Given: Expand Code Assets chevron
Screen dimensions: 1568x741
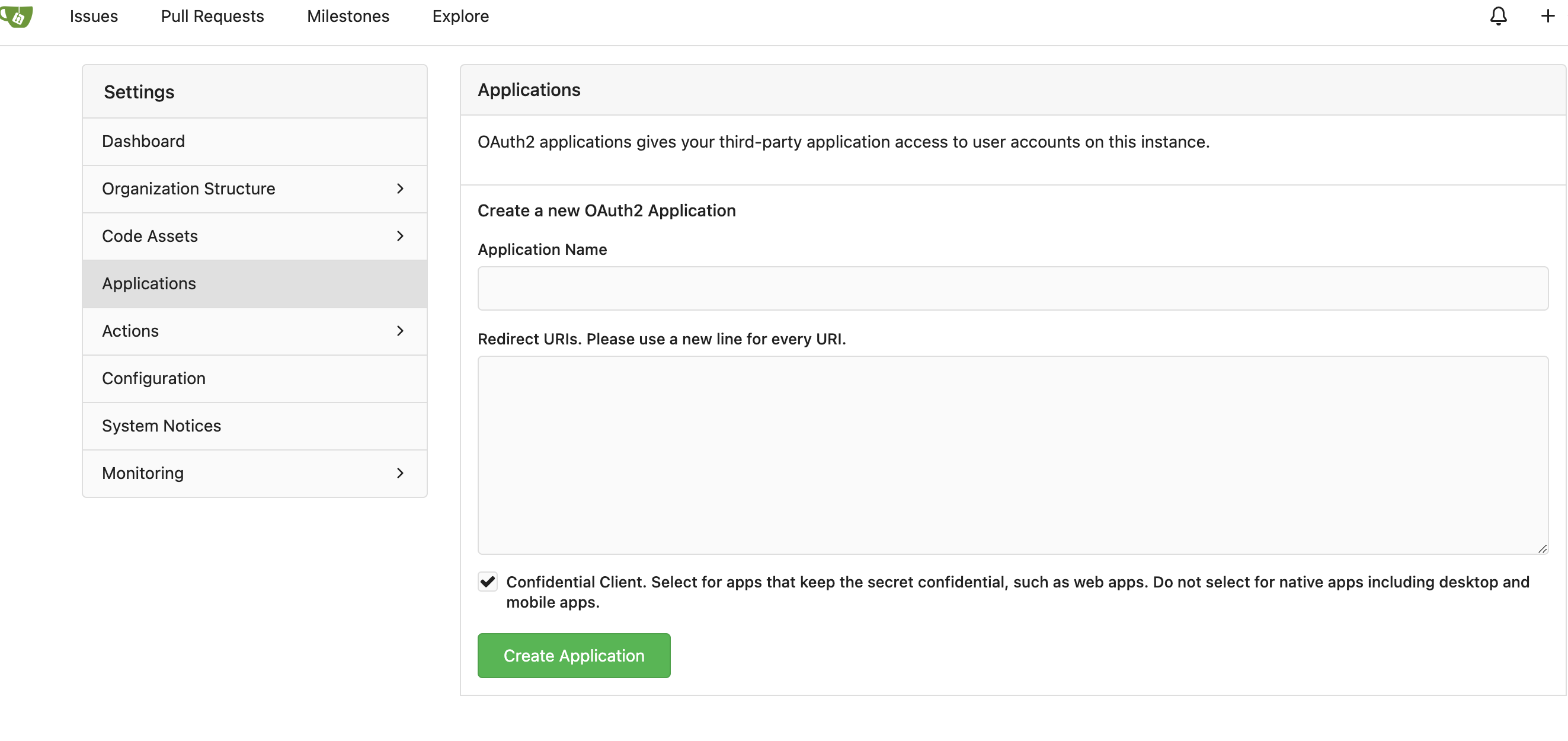Looking at the screenshot, I should [400, 237].
